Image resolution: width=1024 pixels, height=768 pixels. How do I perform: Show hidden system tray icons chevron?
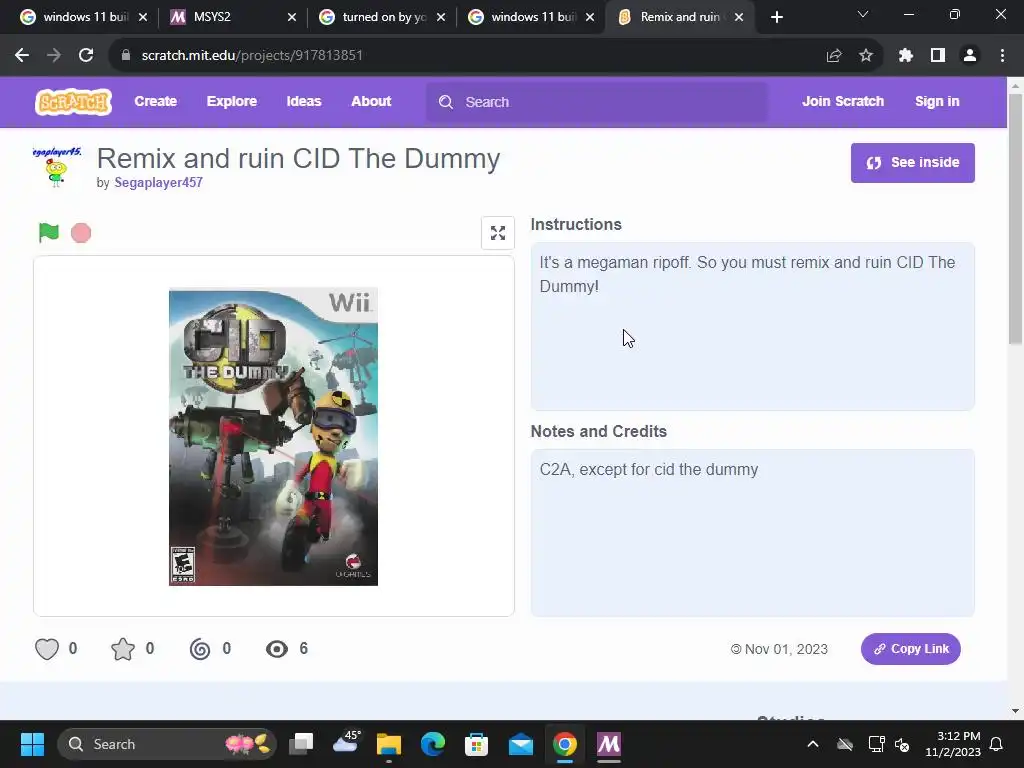pyautogui.click(x=813, y=744)
